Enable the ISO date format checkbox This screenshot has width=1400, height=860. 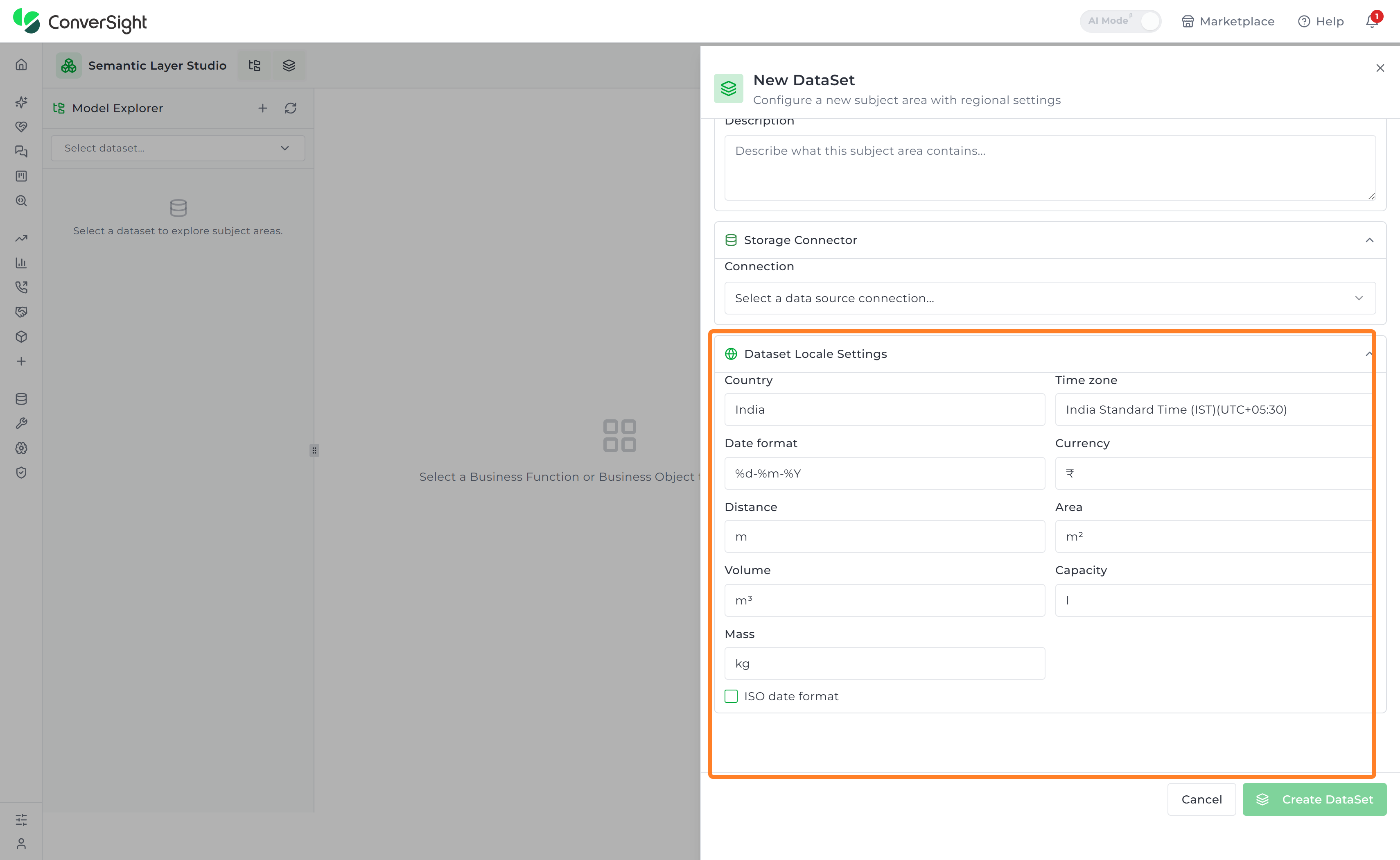[731, 696]
